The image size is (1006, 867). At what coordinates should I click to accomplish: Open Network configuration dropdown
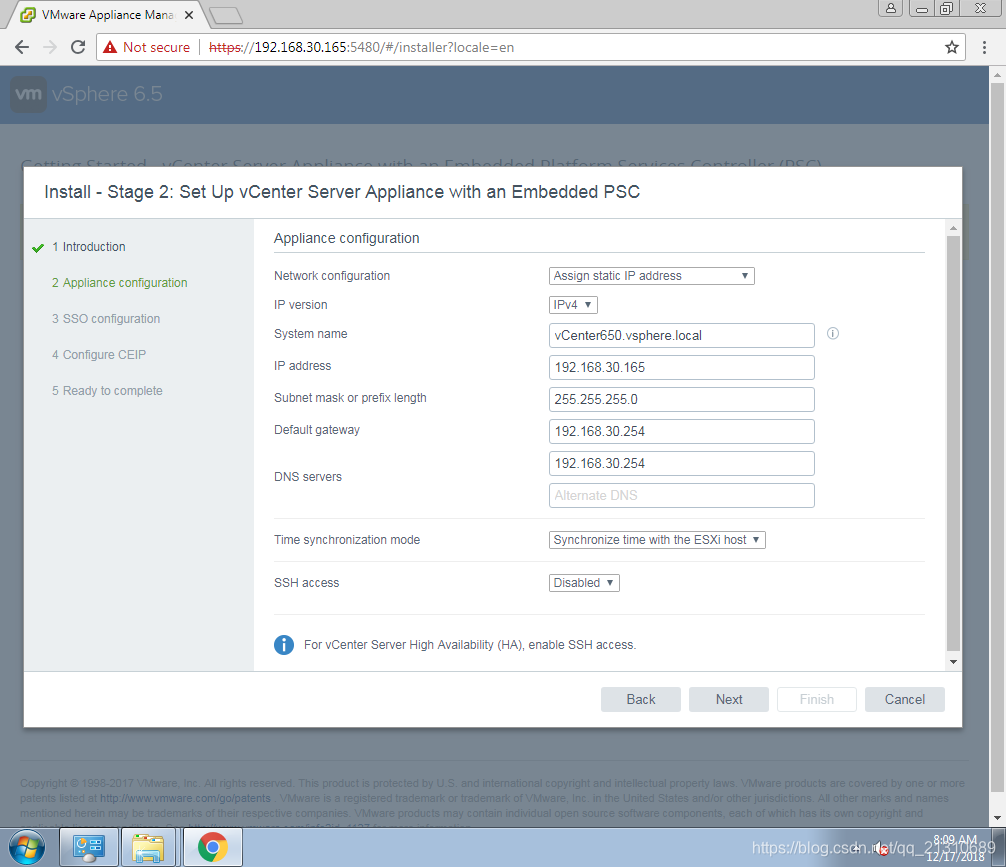[651, 276]
